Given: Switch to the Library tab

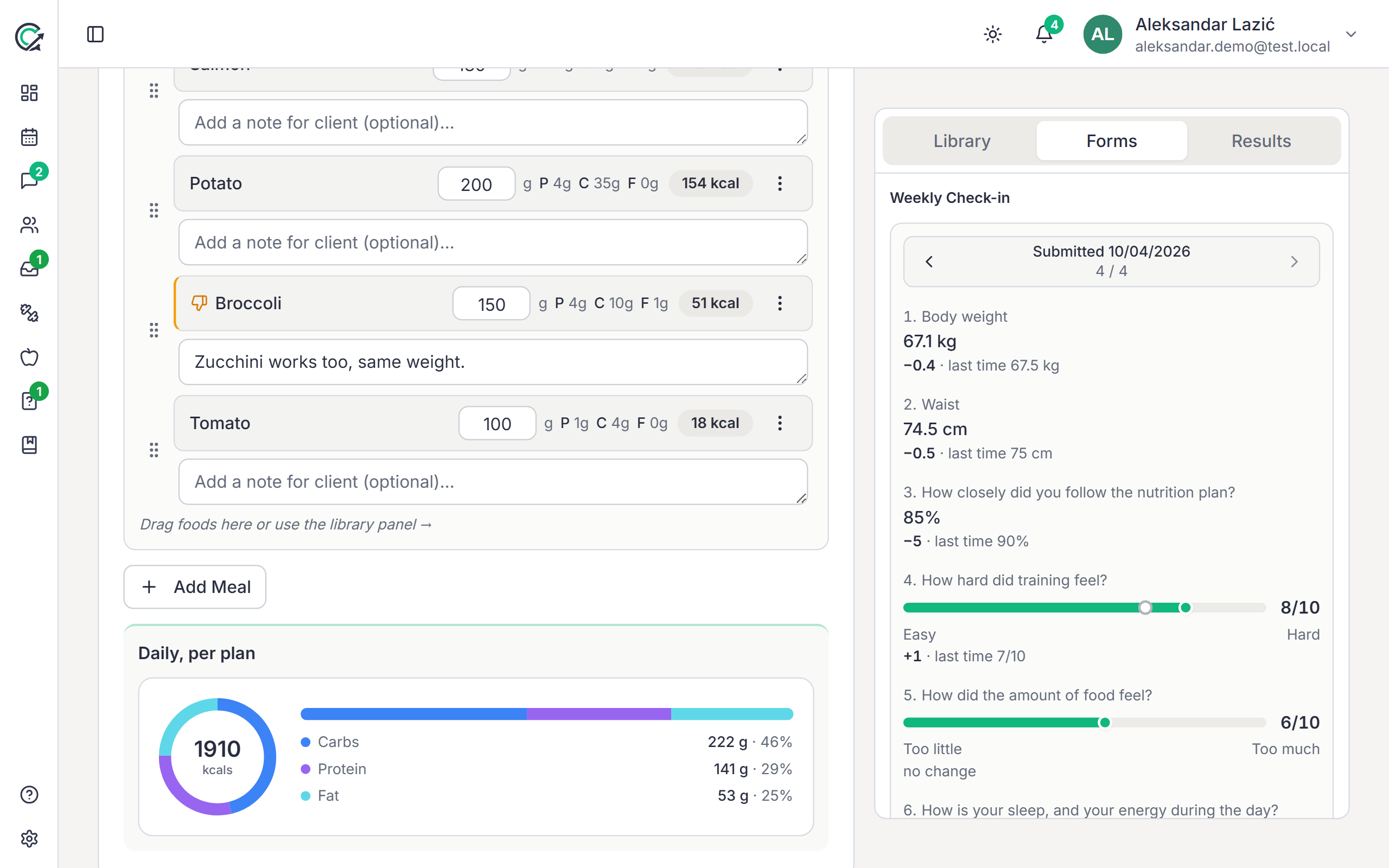Looking at the screenshot, I should pyautogui.click(x=961, y=141).
